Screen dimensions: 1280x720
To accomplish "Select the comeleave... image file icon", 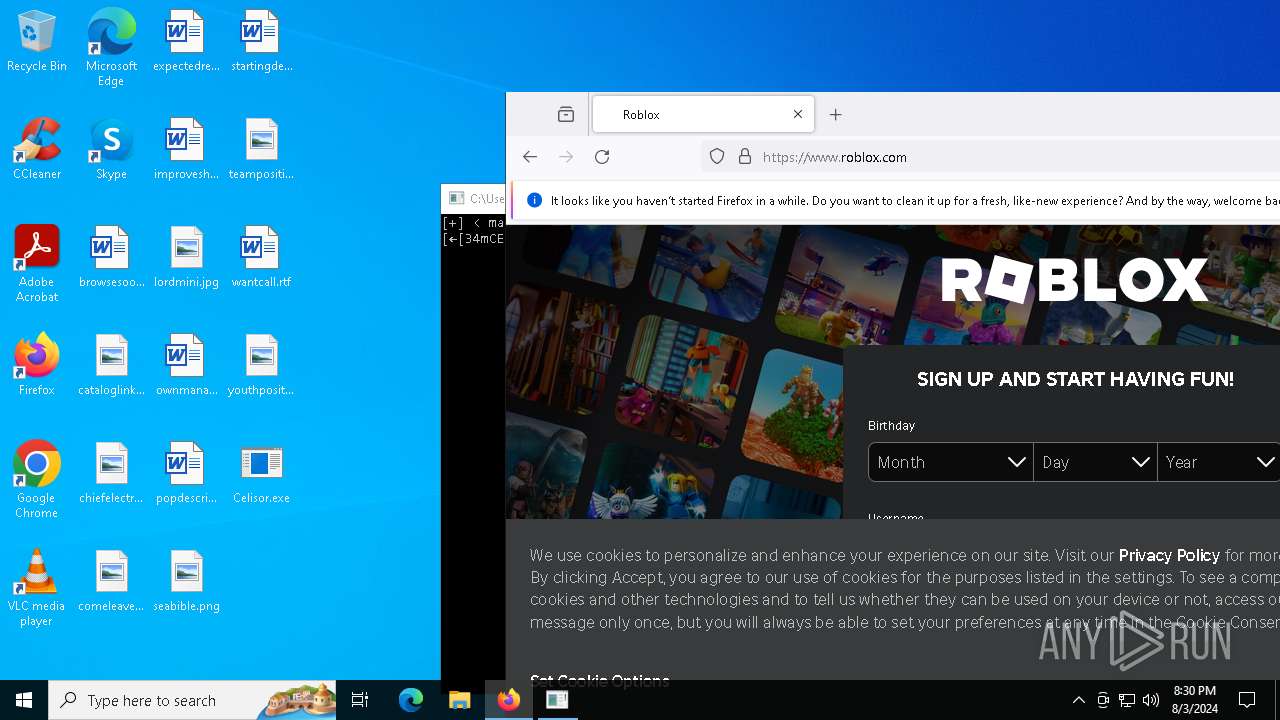I will tap(111, 582).
